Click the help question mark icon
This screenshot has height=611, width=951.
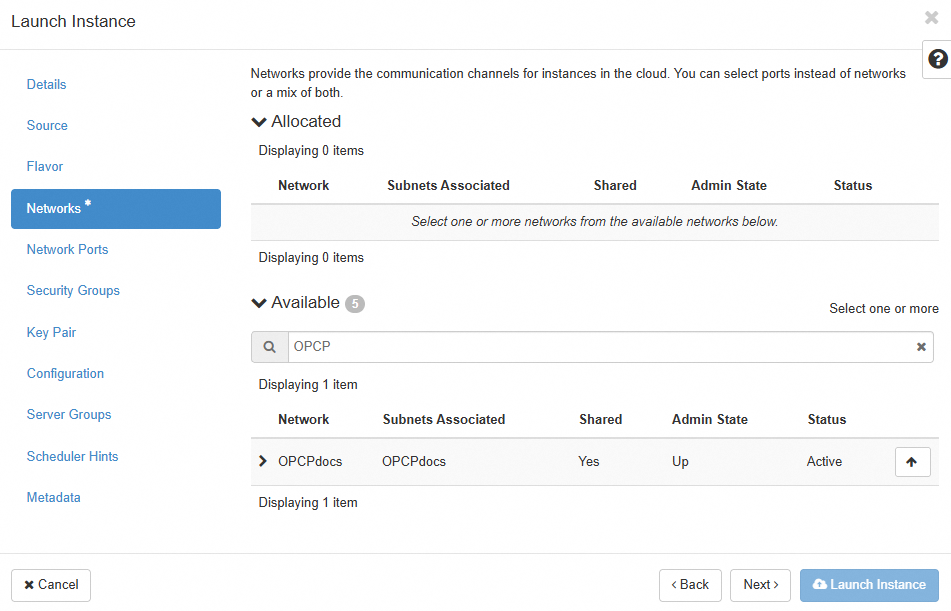tap(937, 59)
